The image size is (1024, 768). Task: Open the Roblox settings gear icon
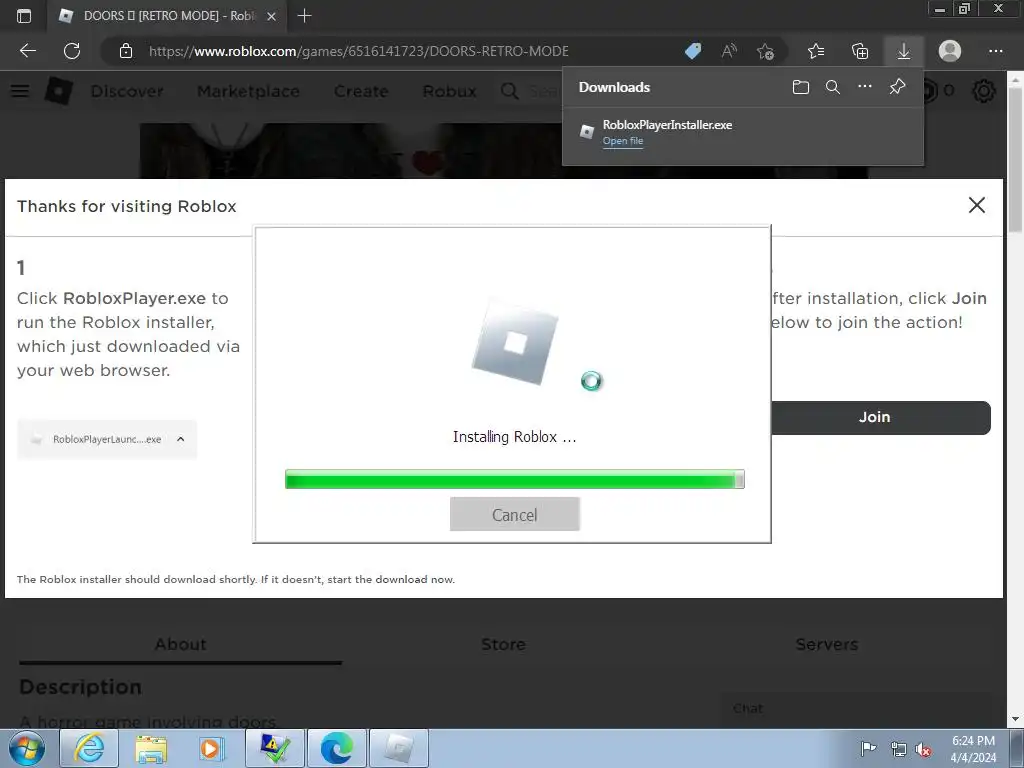click(x=984, y=91)
